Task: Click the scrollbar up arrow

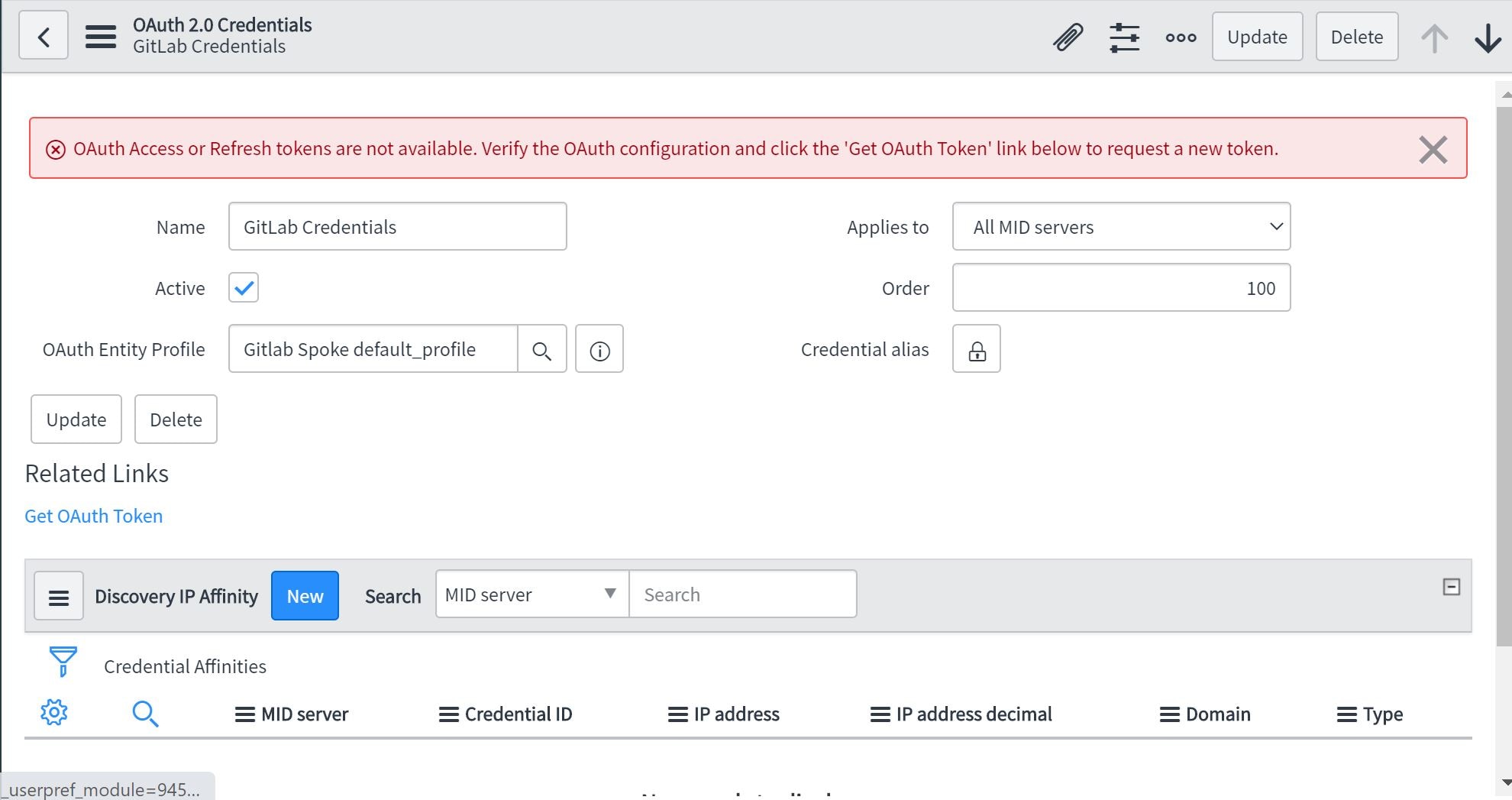Action: pos(1505,95)
